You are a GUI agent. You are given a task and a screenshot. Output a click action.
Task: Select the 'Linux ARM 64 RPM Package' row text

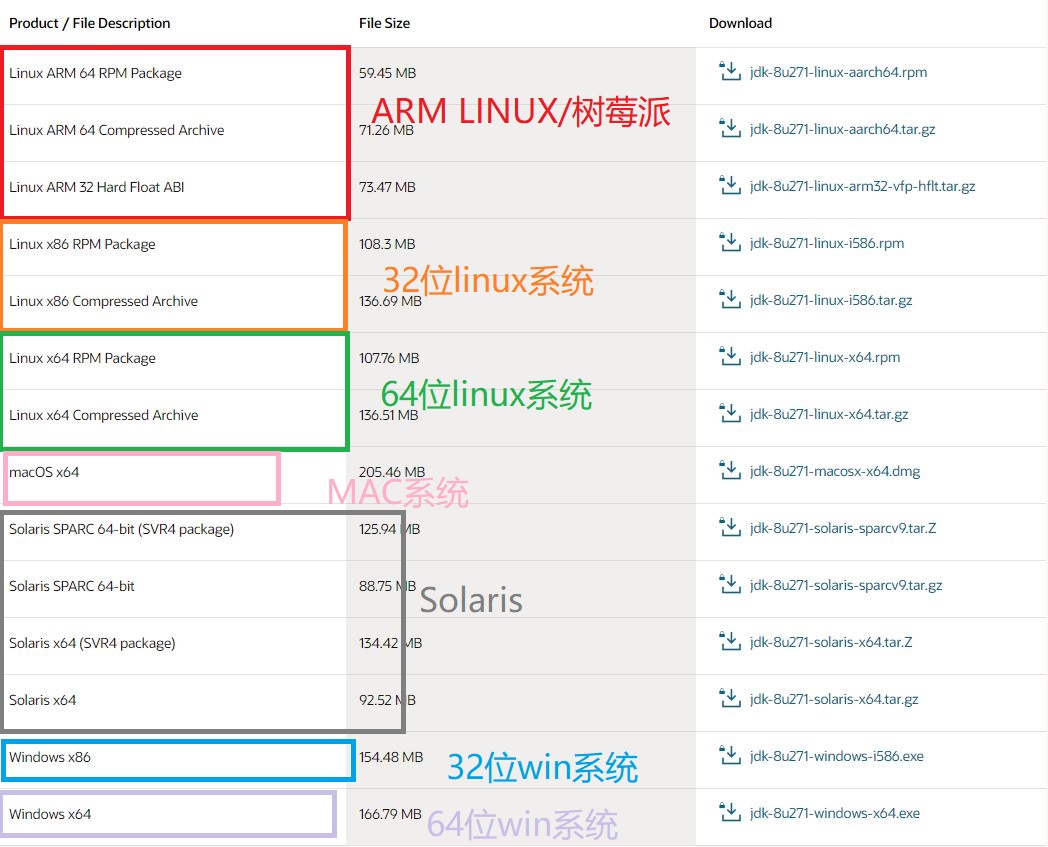pyautogui.click(x=95, y=73)
